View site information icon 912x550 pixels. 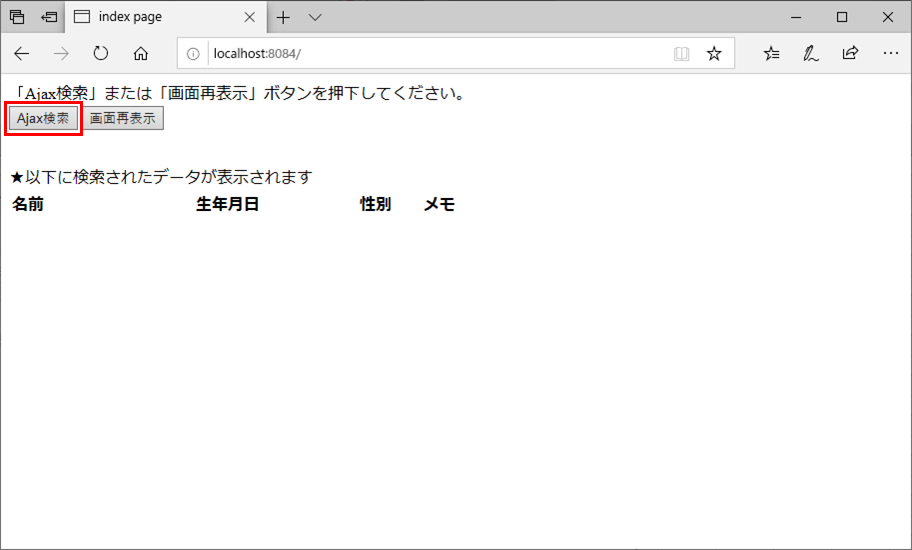click(193, 54)
